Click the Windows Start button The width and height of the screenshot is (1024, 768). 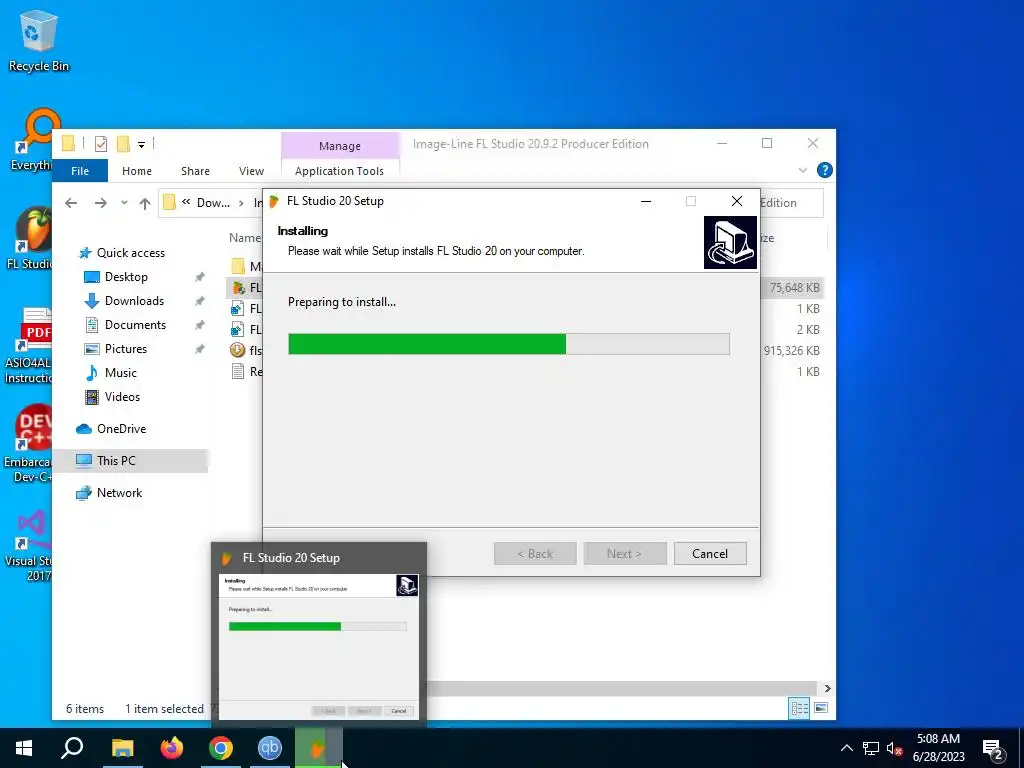tap(24, 748)
